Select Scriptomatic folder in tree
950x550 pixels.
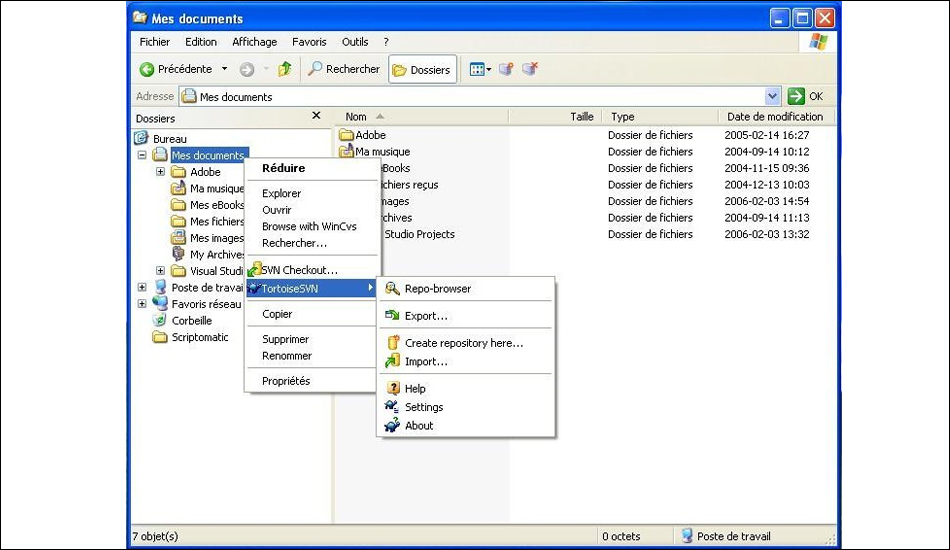pyautogui.click(x=200, y=337)
